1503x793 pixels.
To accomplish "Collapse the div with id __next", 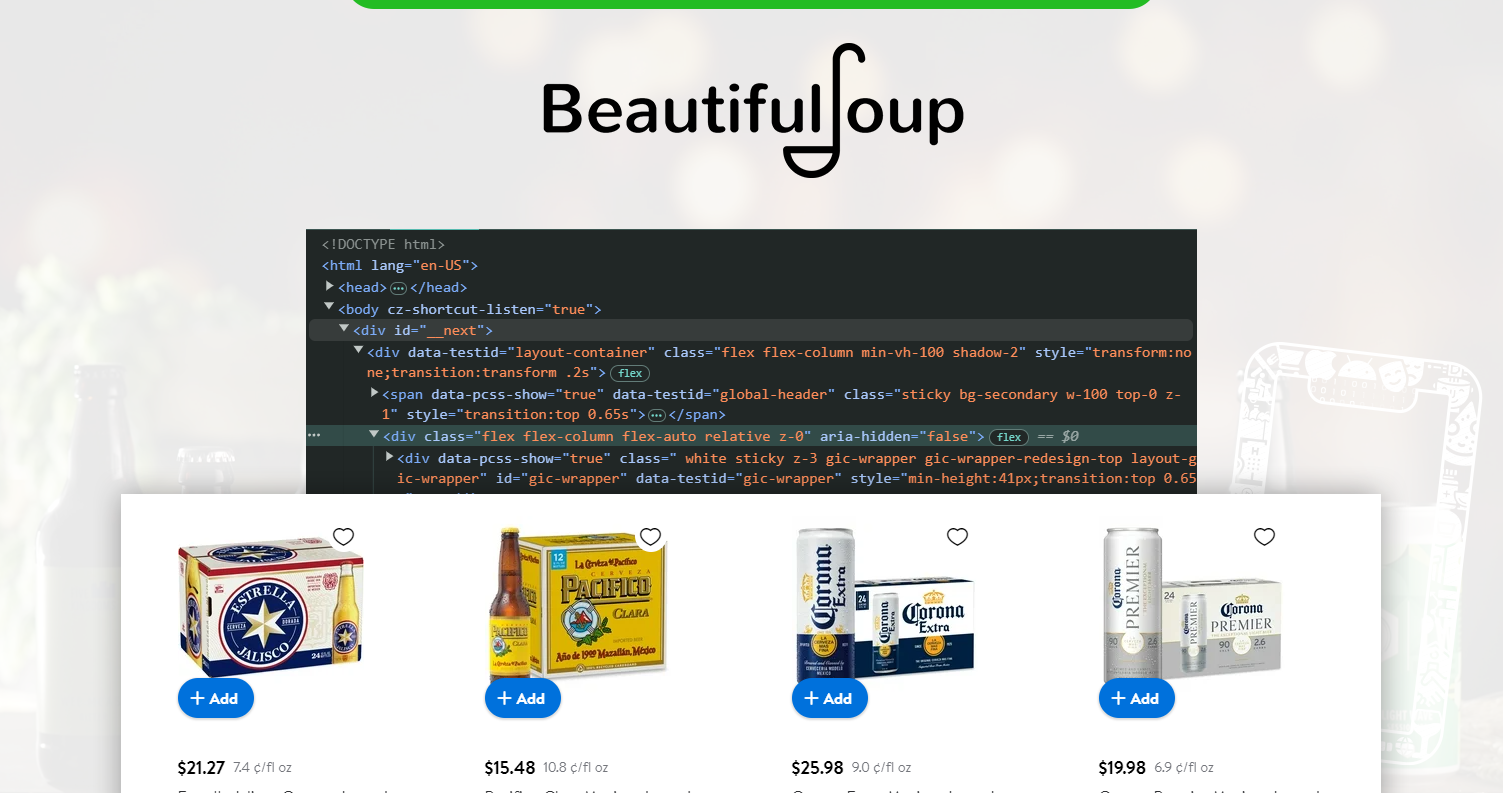I will click(x=344, y=329).
